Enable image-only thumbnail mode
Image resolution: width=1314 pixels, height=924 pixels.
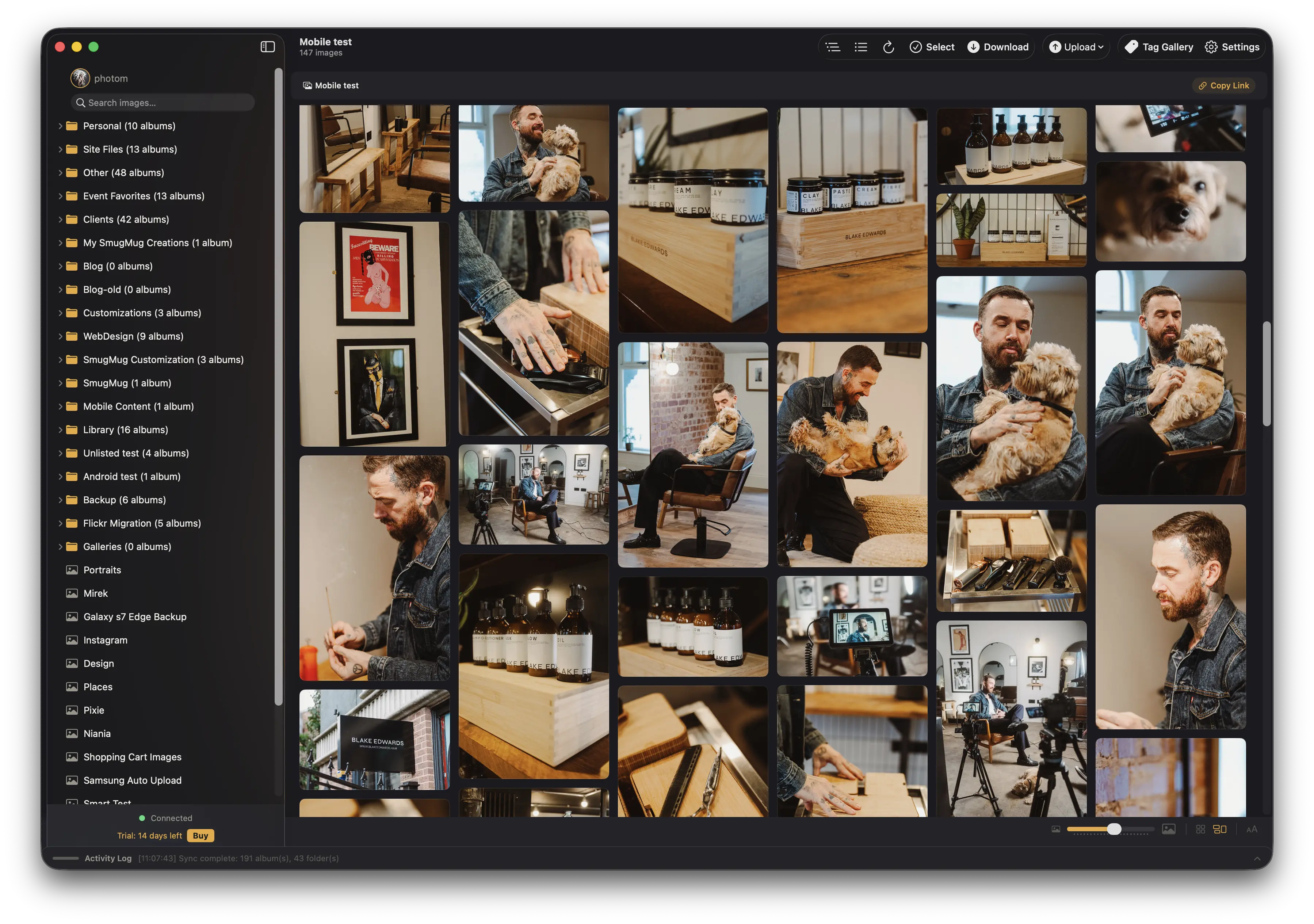point(1169,829)
